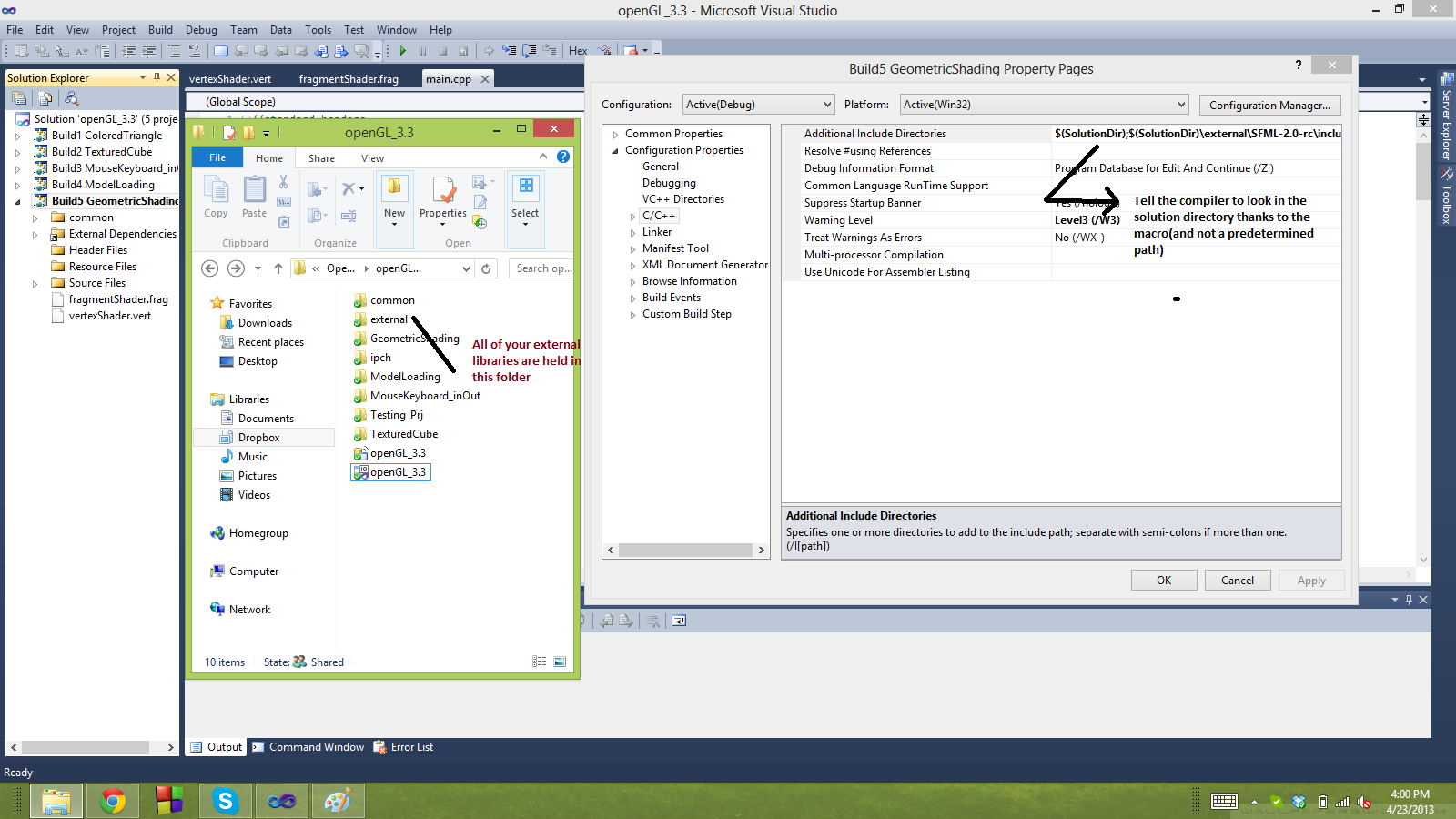Viewport: 1456px width, 819px height.
Task: Expand Build1 ColoredTriangle project
Action: (17, 136)
